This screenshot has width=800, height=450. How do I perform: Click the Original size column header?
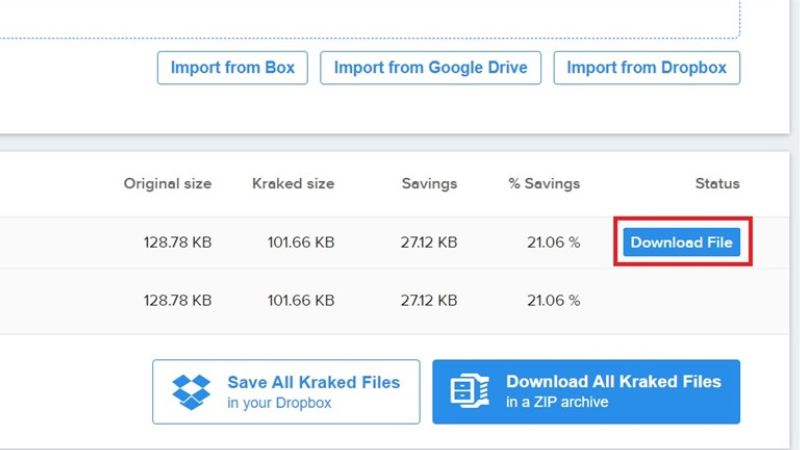click(167, 184)
